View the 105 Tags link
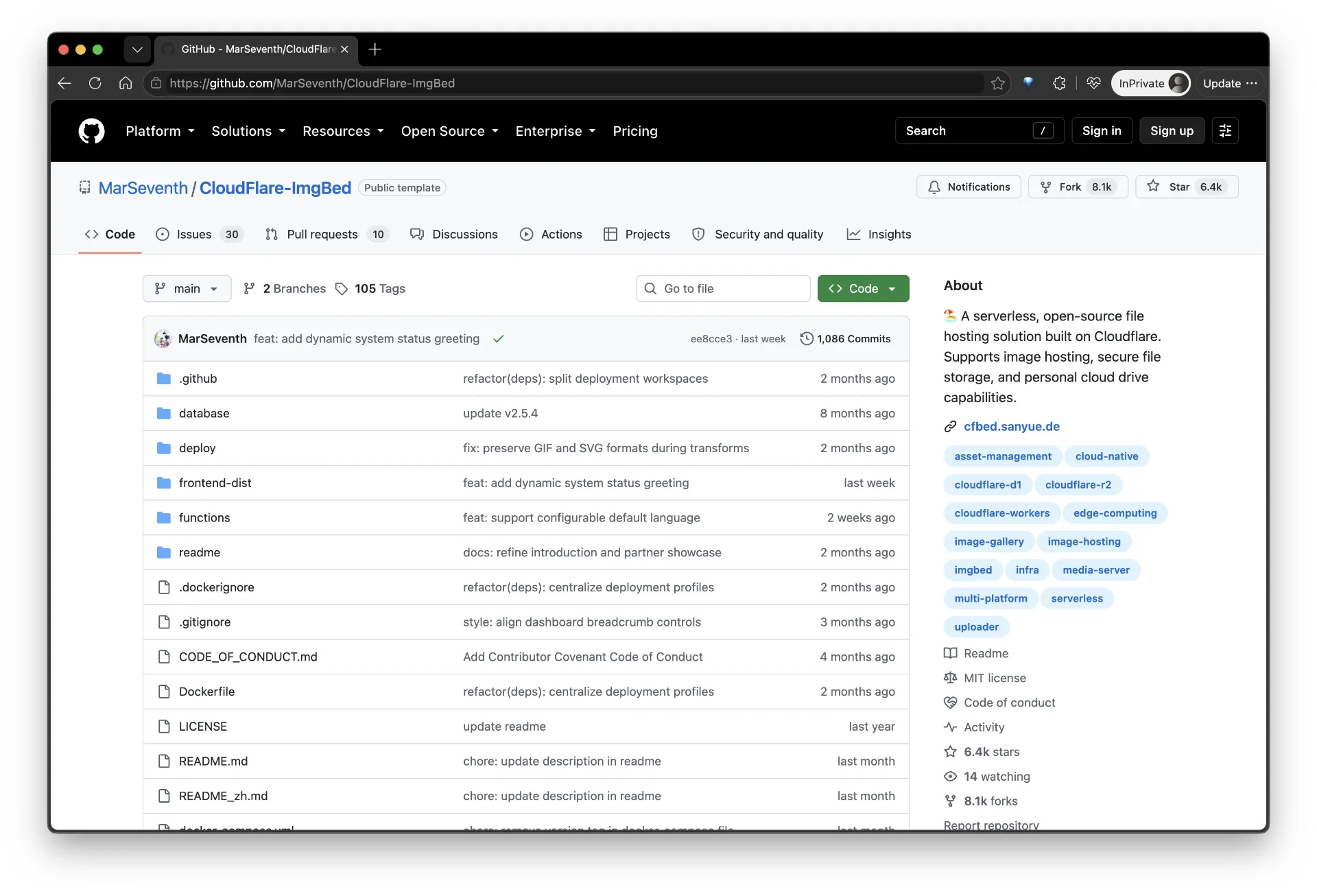The width and height of the screenshot is (1317, 896). coord(370,289)
